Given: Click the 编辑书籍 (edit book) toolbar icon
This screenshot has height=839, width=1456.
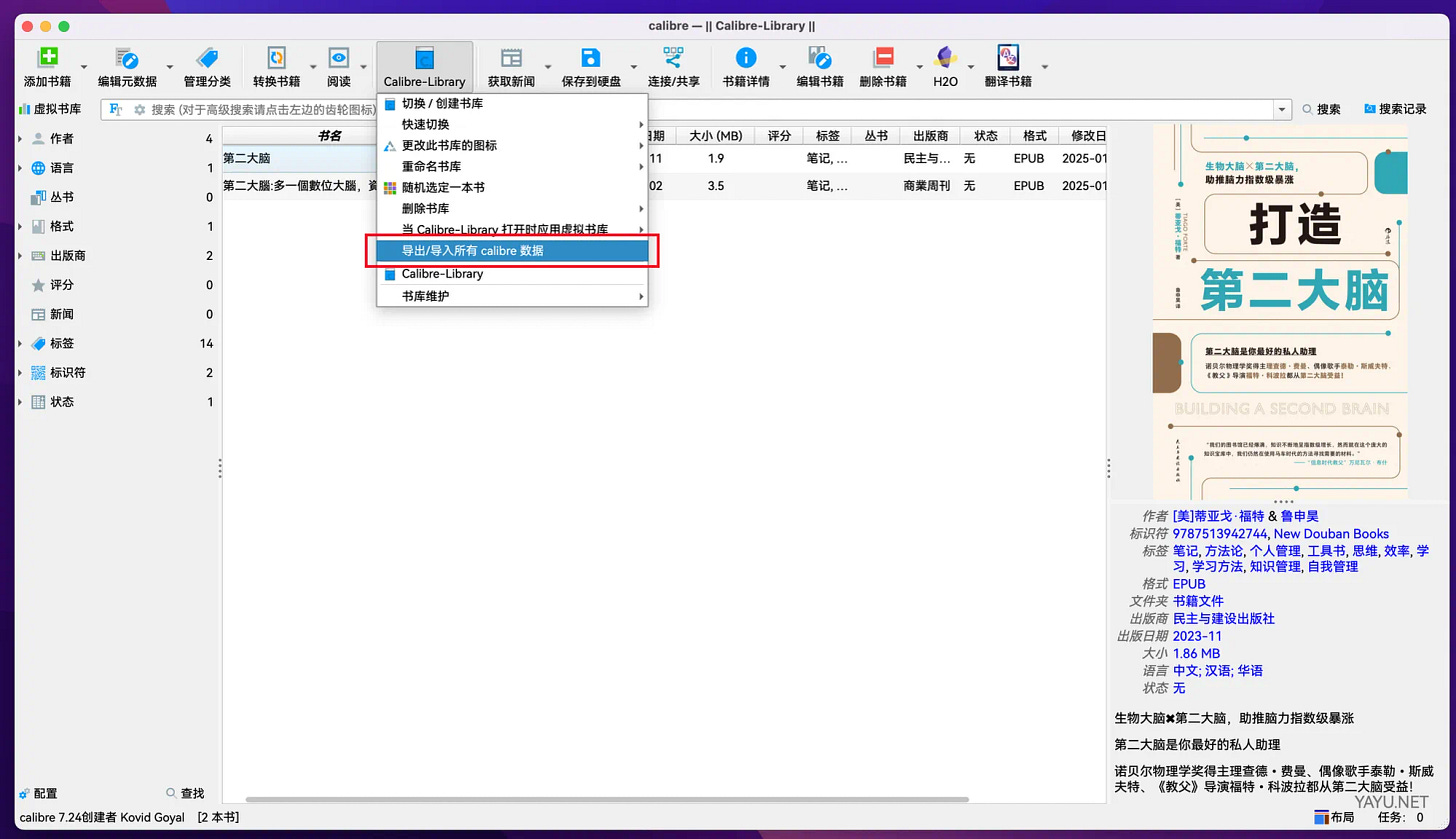Looking at the screenshot, I should [x=819, y=58].
